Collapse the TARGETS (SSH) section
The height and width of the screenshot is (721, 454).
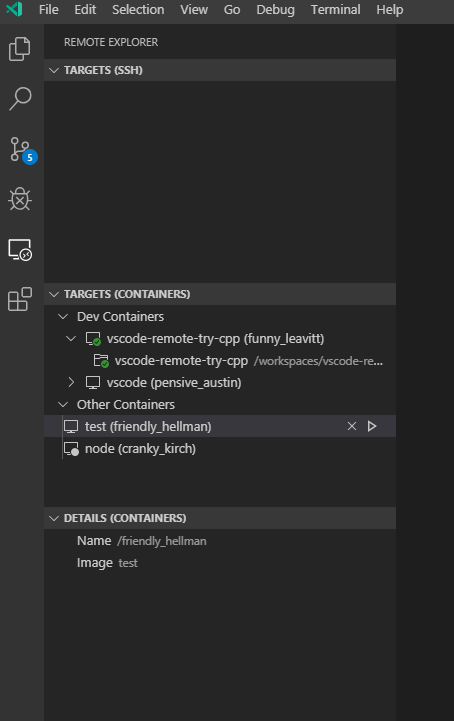54,70
